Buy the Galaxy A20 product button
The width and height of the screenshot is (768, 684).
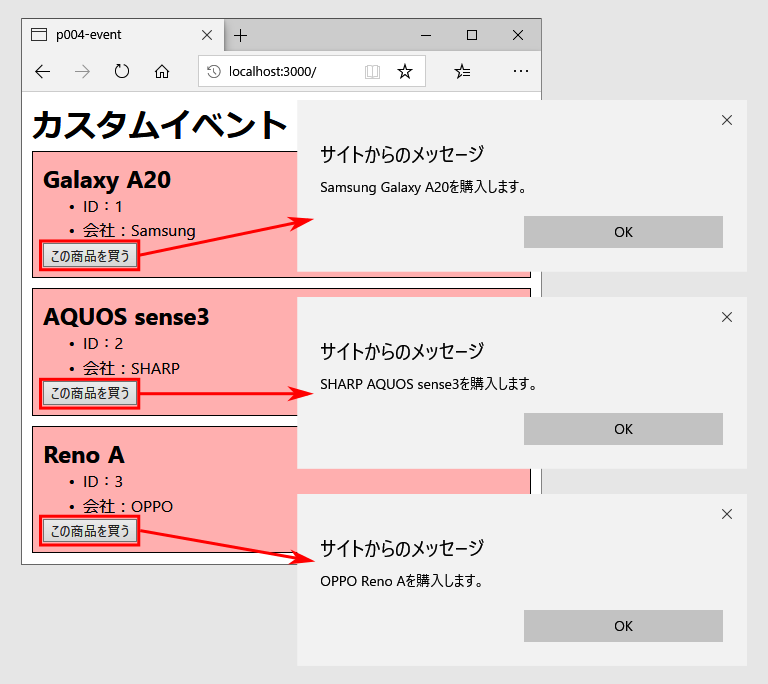(90, 256)
